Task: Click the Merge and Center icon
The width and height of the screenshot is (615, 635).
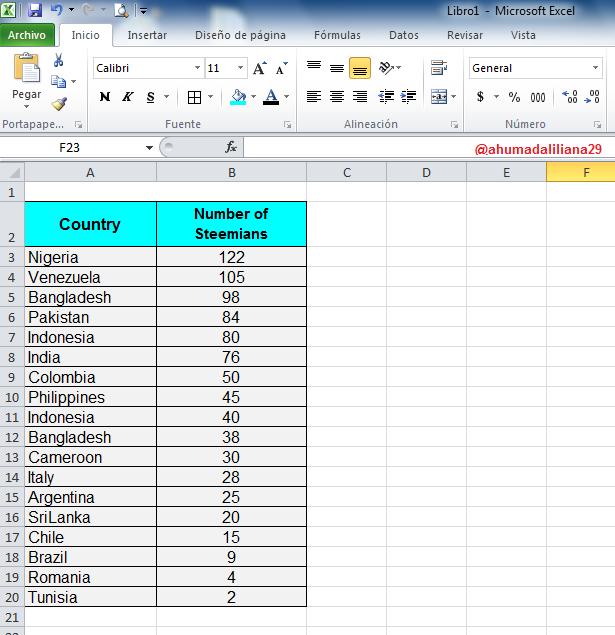Action: coord(439,97)
